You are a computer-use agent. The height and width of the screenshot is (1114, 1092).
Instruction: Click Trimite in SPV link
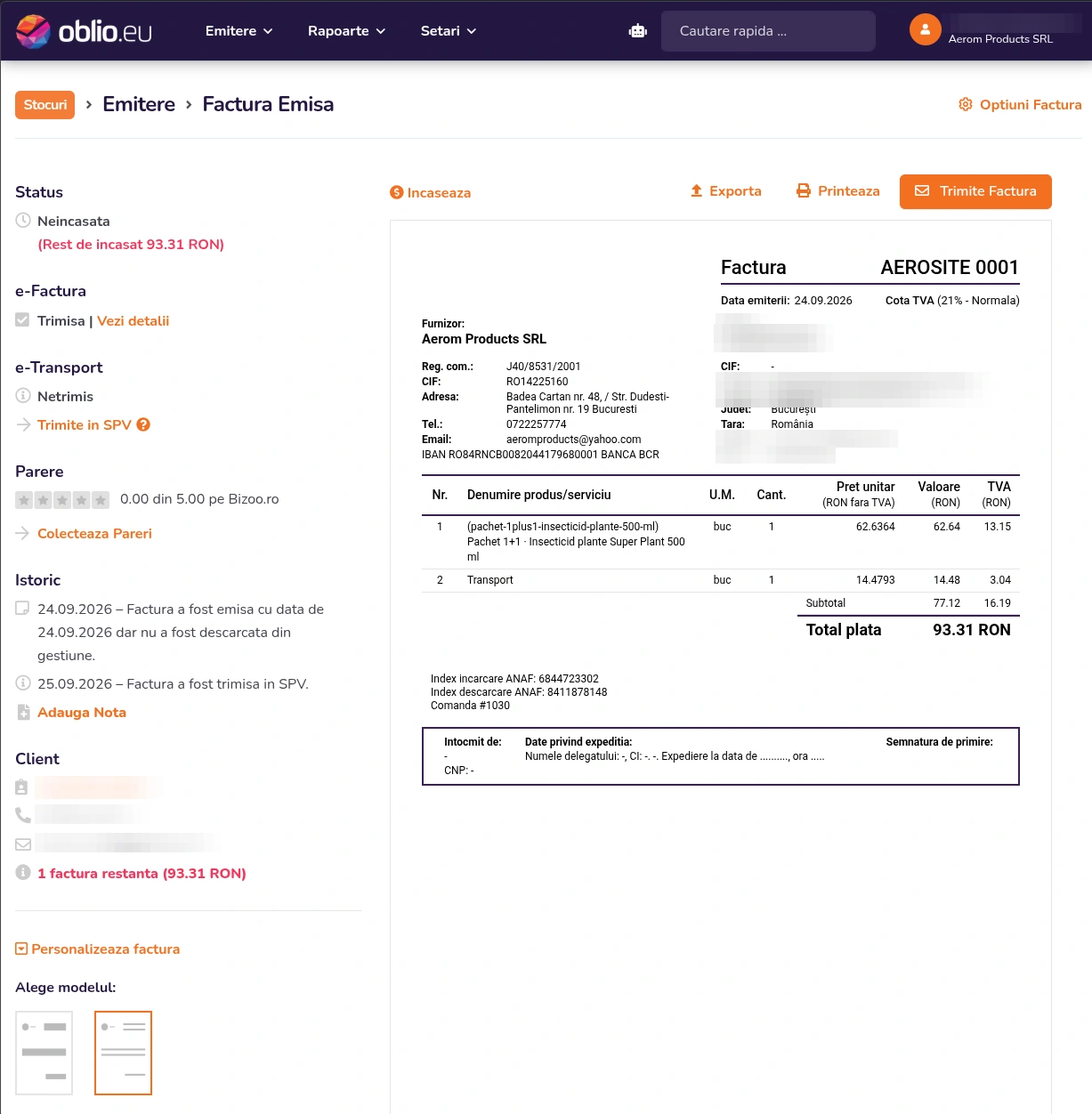85,424
